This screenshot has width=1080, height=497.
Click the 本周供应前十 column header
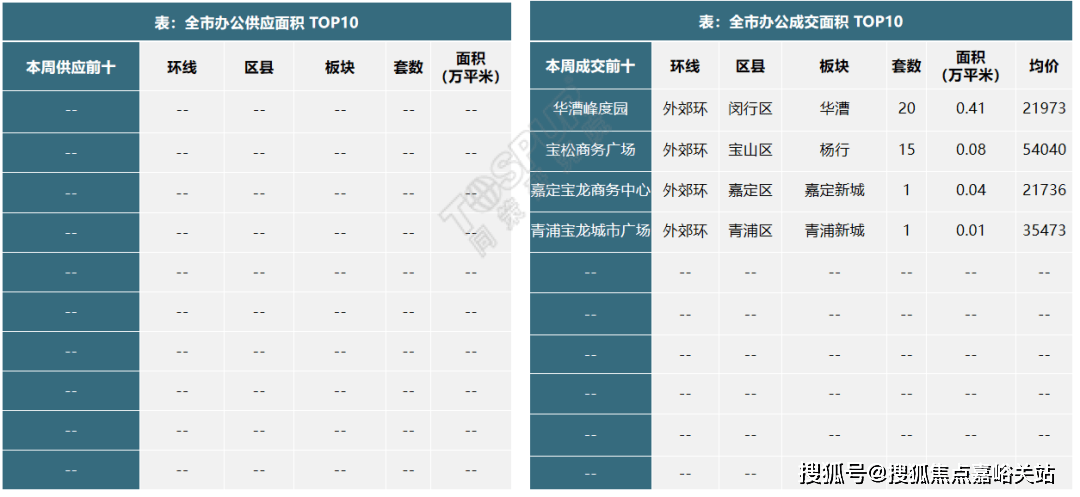[x=70, y=67]
